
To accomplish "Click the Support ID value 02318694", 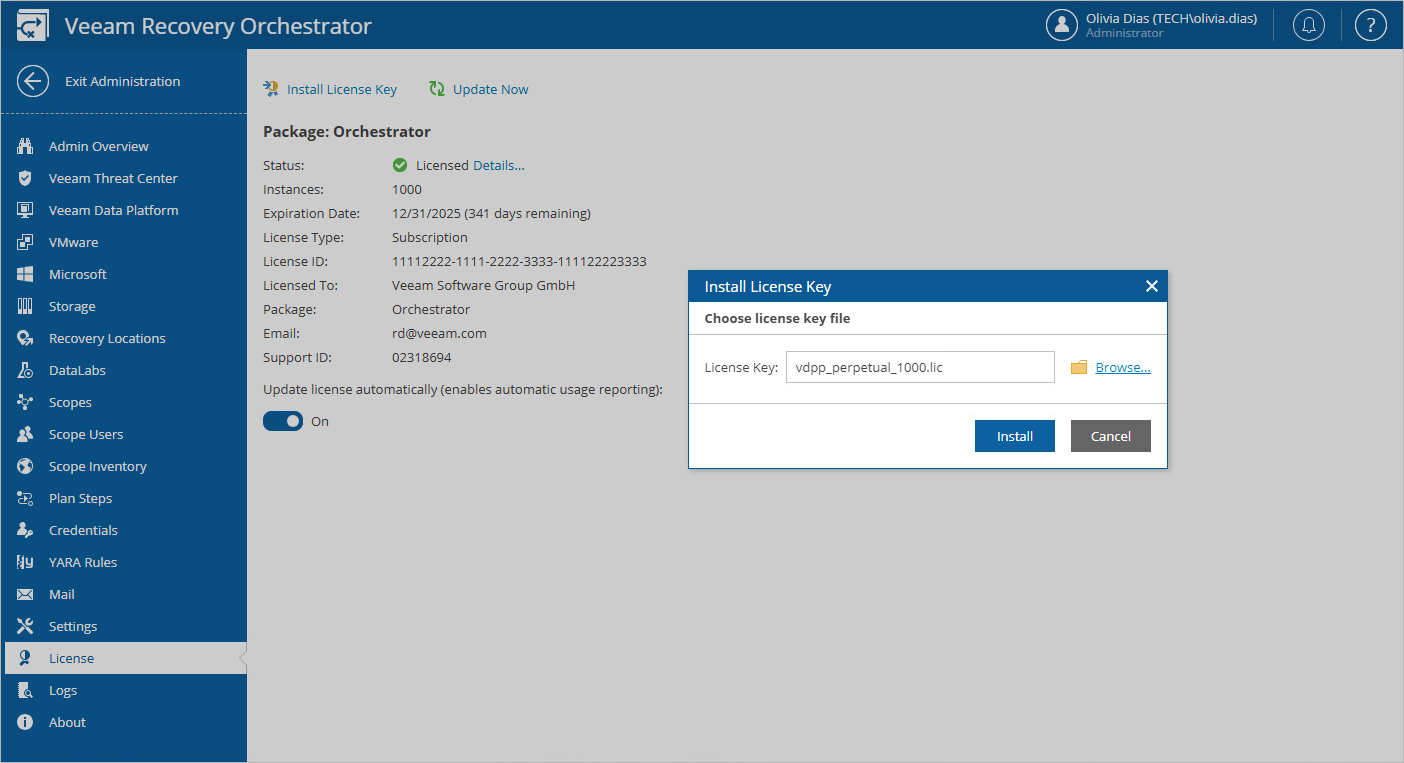I will point(422,357).
